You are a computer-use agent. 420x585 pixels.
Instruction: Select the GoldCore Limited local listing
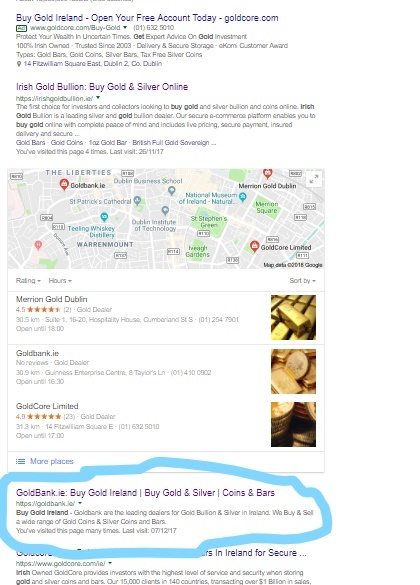click(166, 425)
